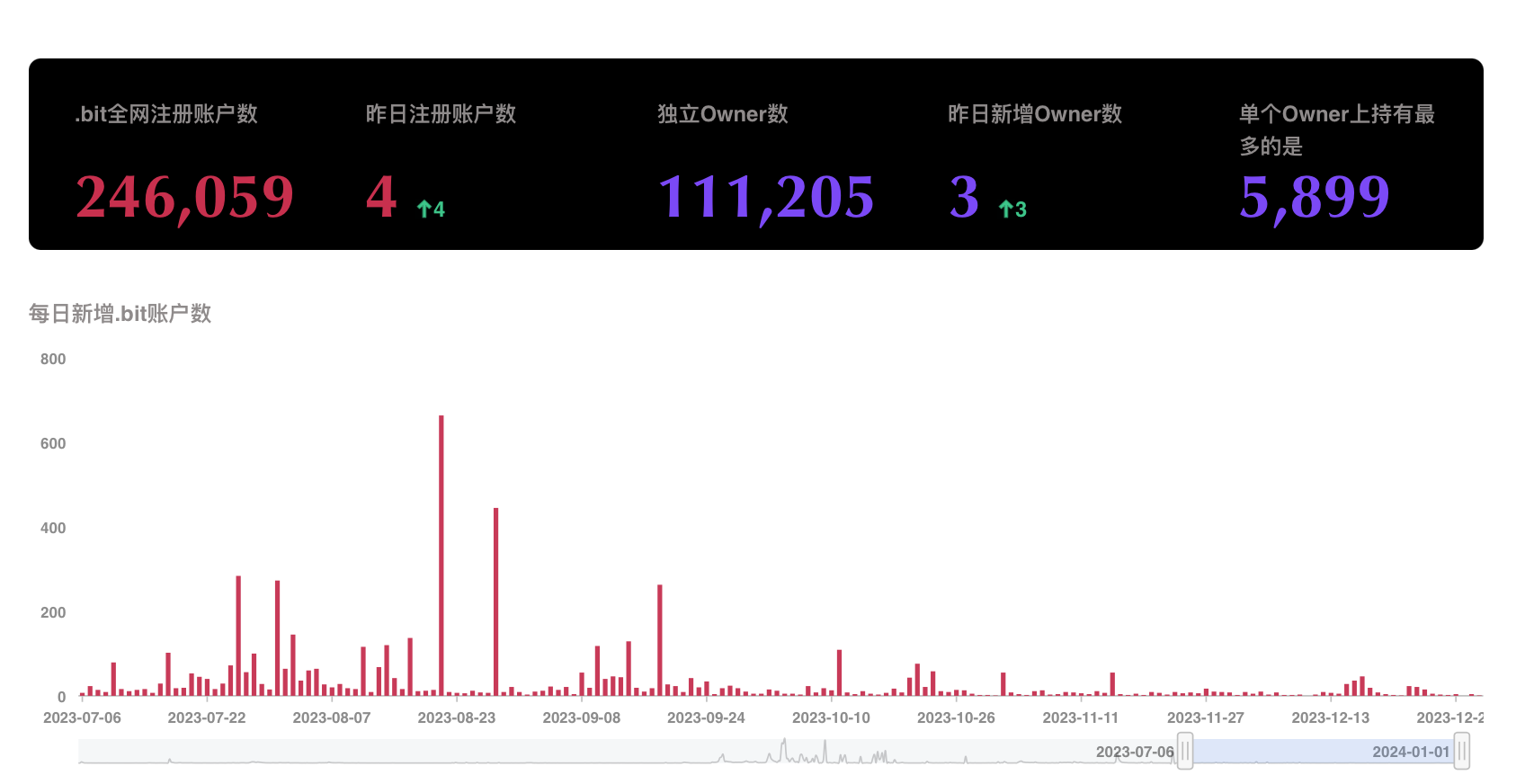Click the green up arrow beside purple 3
The height and width of the screenshot is (784, 1516).
point(1006,209)
